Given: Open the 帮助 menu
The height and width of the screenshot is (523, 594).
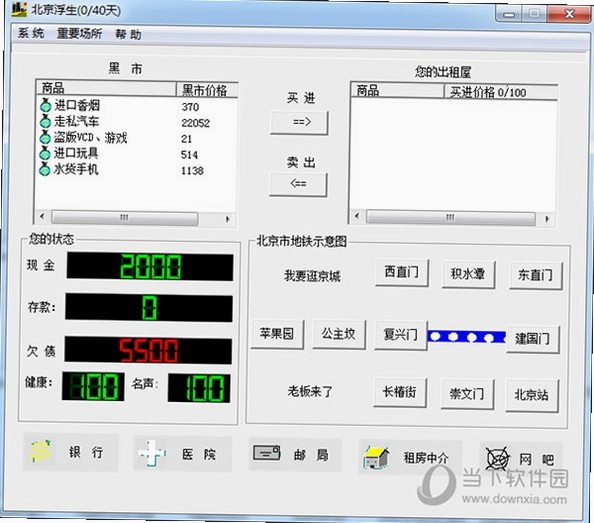Looking at the screenshot, I should 128,34.
